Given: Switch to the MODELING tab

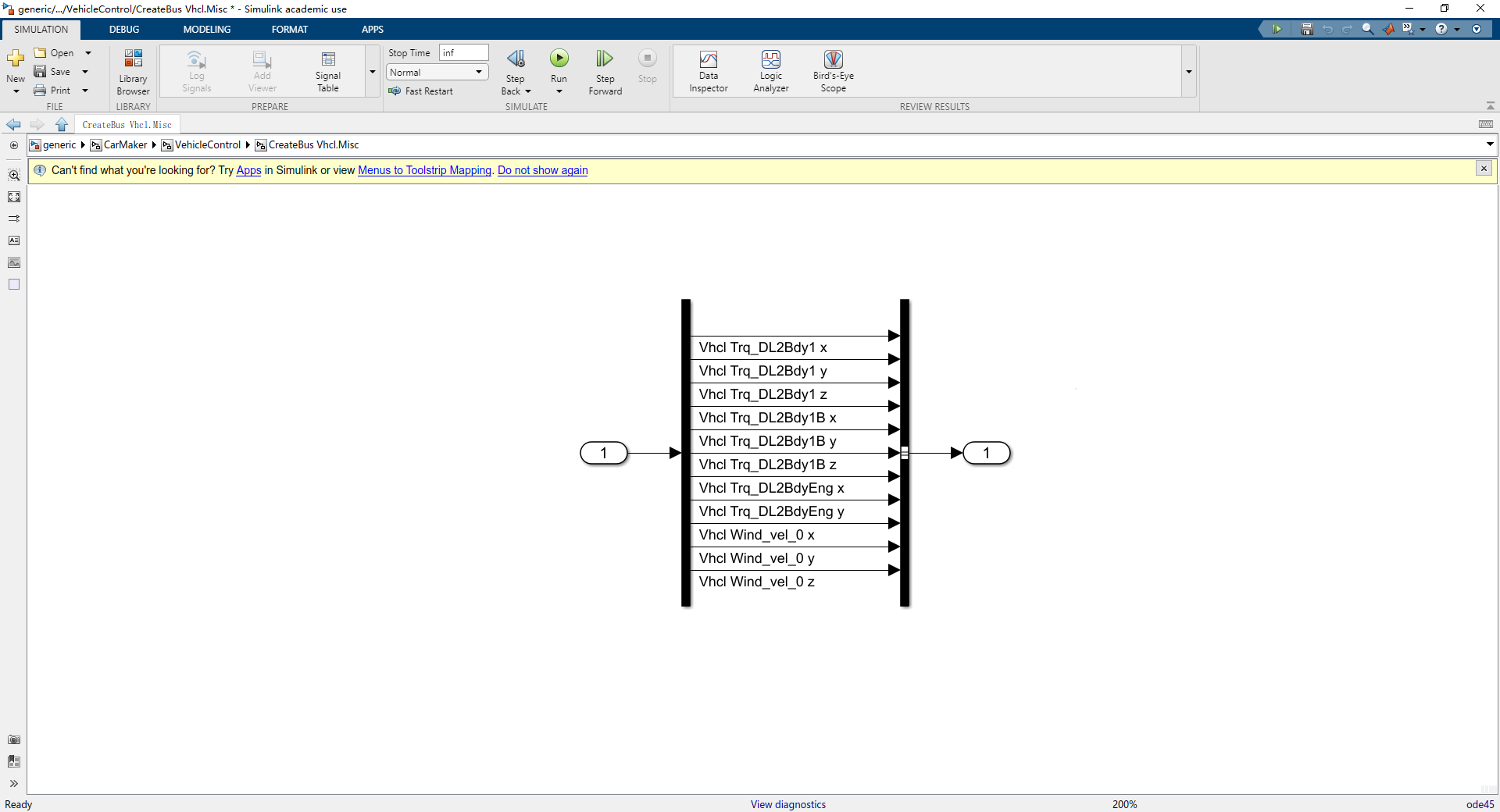Looking at the screenshot, I should (x=207, y=30).
